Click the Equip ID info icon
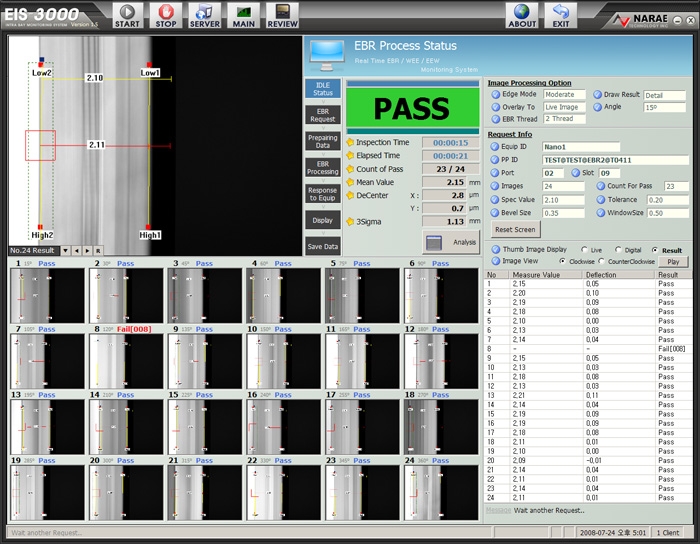This screenshot has height=544, width=700. 494,146
